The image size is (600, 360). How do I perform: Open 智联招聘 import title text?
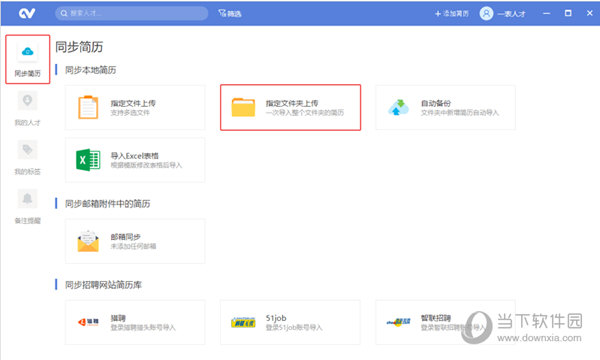coord(436,318)
